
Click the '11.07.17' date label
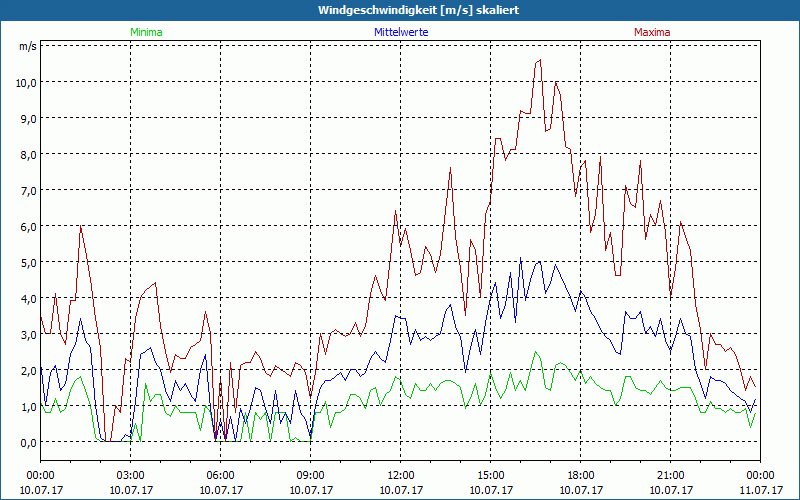pos(761,490)
